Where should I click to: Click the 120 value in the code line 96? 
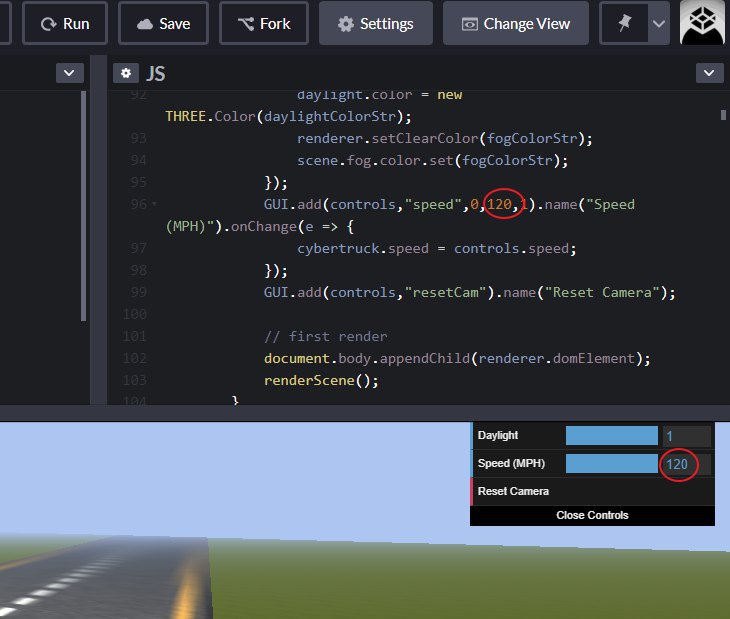point(500,204)
